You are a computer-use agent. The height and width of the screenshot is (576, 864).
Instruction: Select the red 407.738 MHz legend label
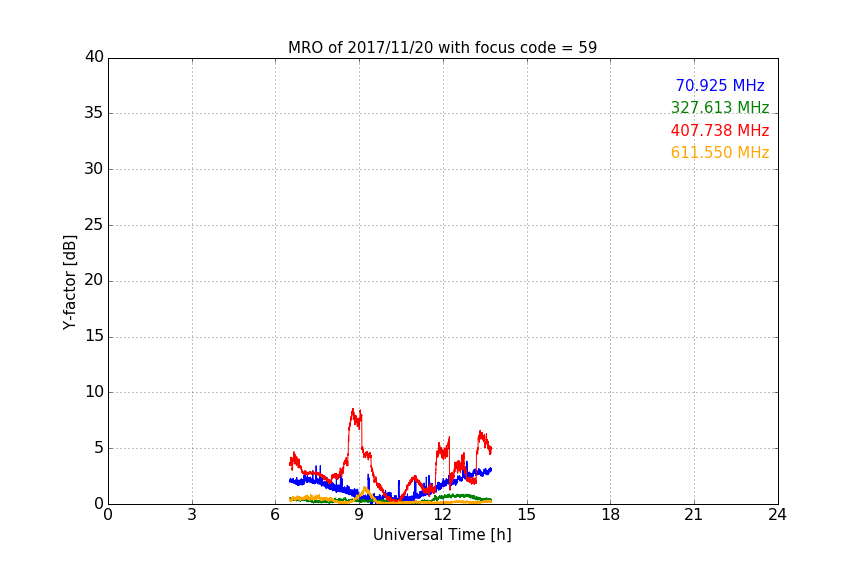720,130
